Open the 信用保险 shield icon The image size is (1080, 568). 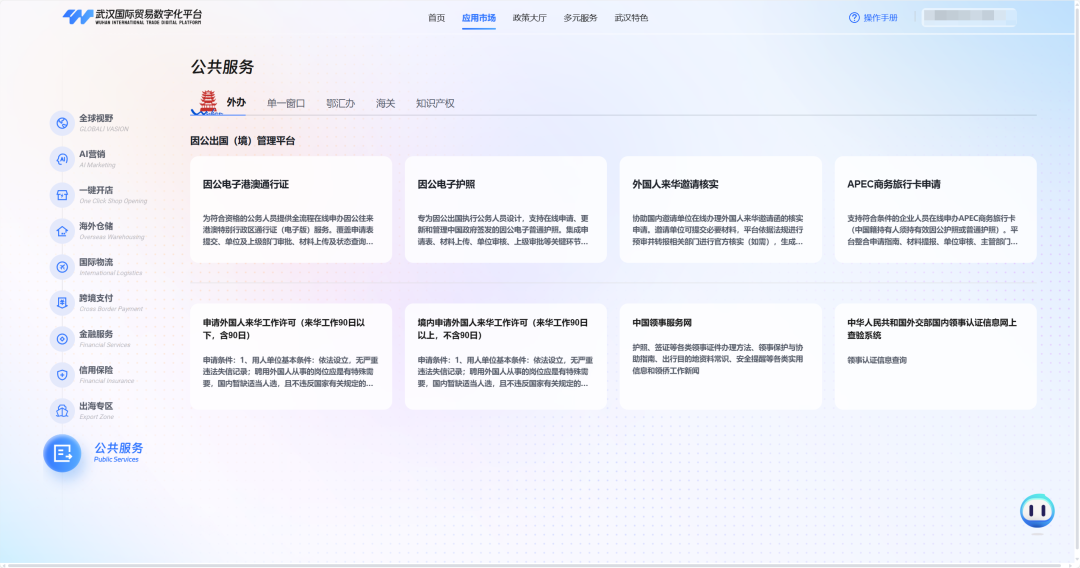coord(62,375)
